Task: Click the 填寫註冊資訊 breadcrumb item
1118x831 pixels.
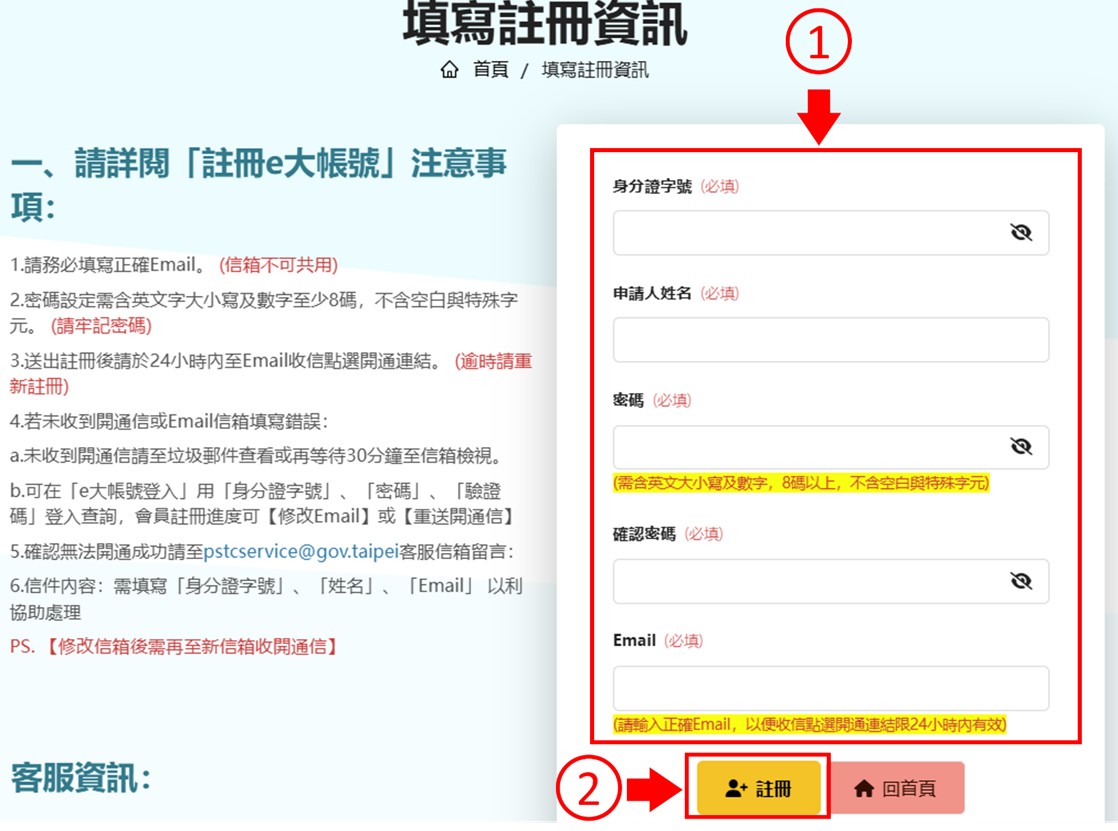Action: pos(595,70)
